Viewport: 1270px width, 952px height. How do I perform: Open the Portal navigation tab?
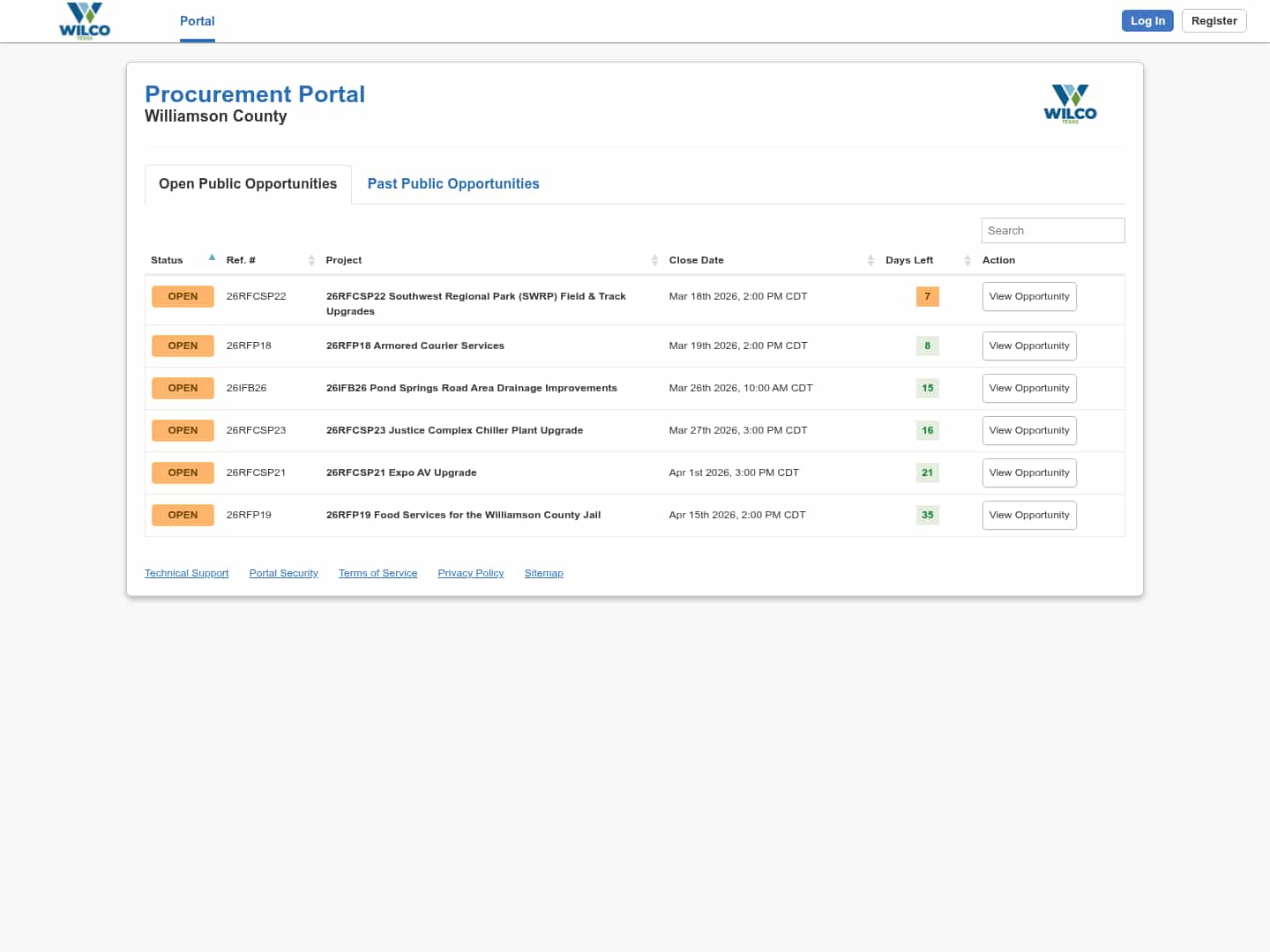tap(197, 21)
